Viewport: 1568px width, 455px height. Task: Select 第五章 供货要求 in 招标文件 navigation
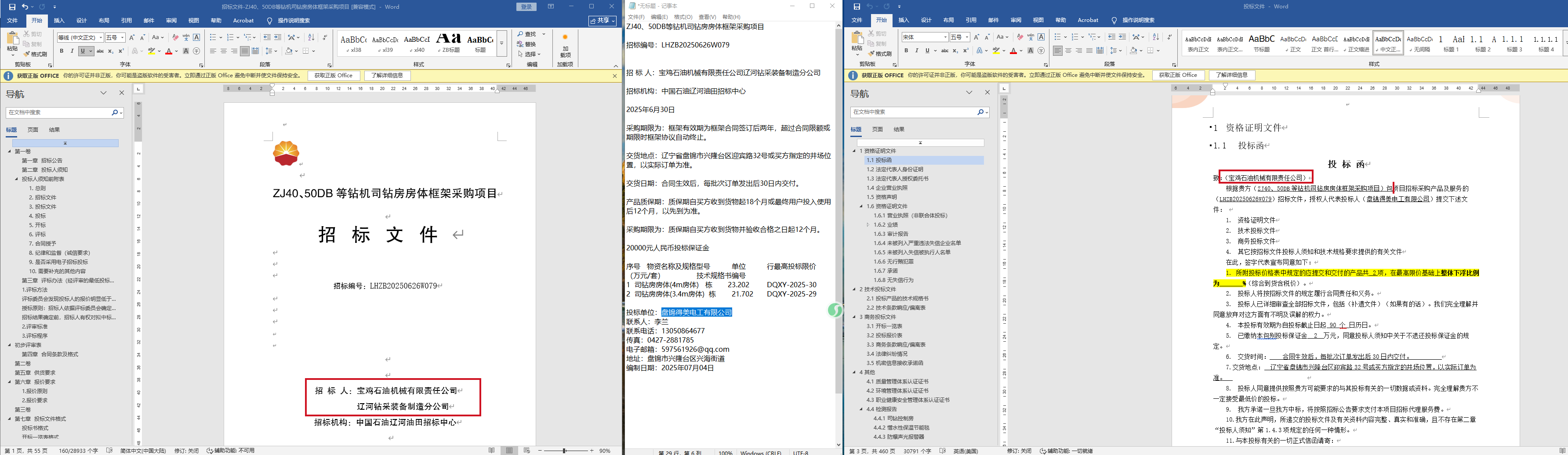click(x=35, y=373)
